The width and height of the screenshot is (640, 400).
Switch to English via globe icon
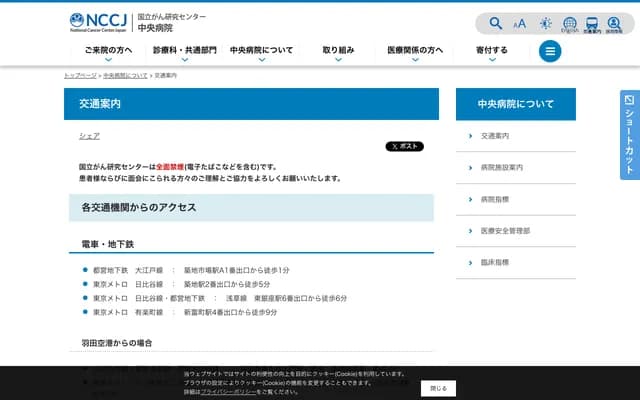[x=569, y=24]
